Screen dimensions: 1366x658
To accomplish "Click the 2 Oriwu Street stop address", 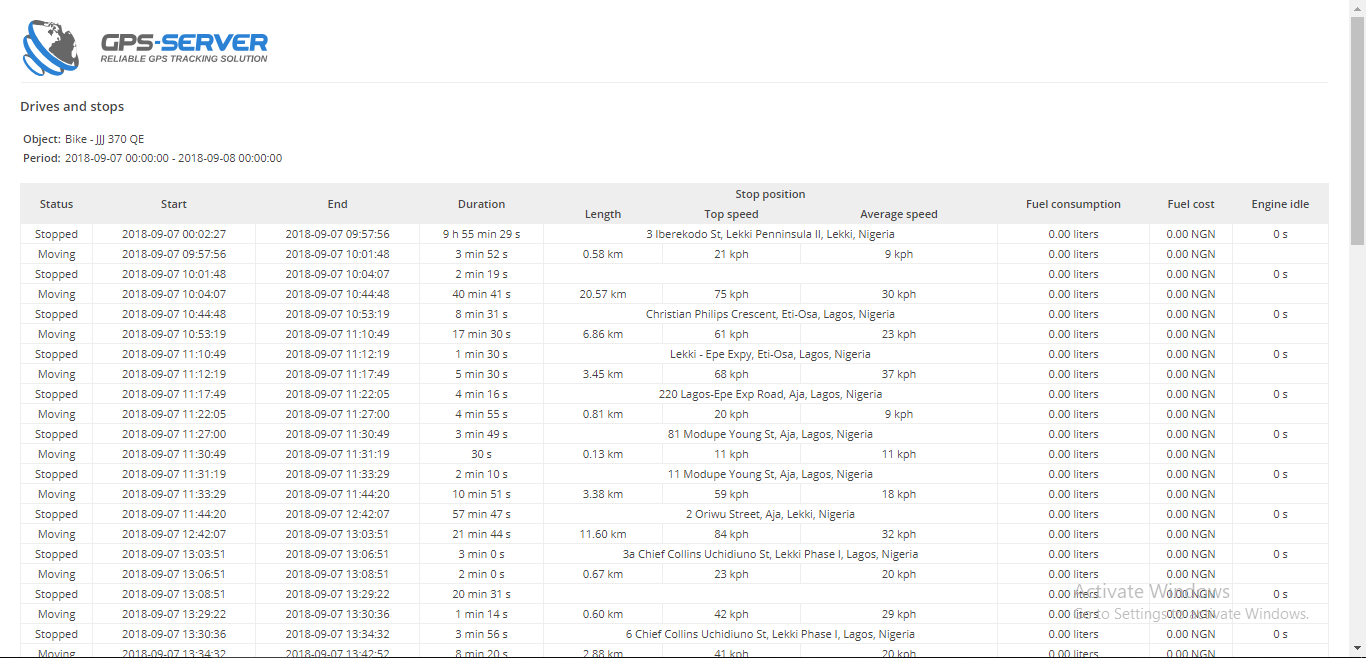I will (x=770, y=514).
